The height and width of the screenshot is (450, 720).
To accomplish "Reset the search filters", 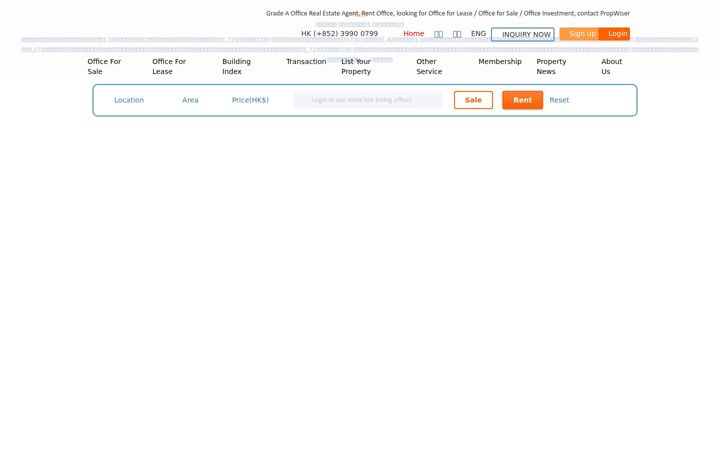I will (x=559, y=100).
